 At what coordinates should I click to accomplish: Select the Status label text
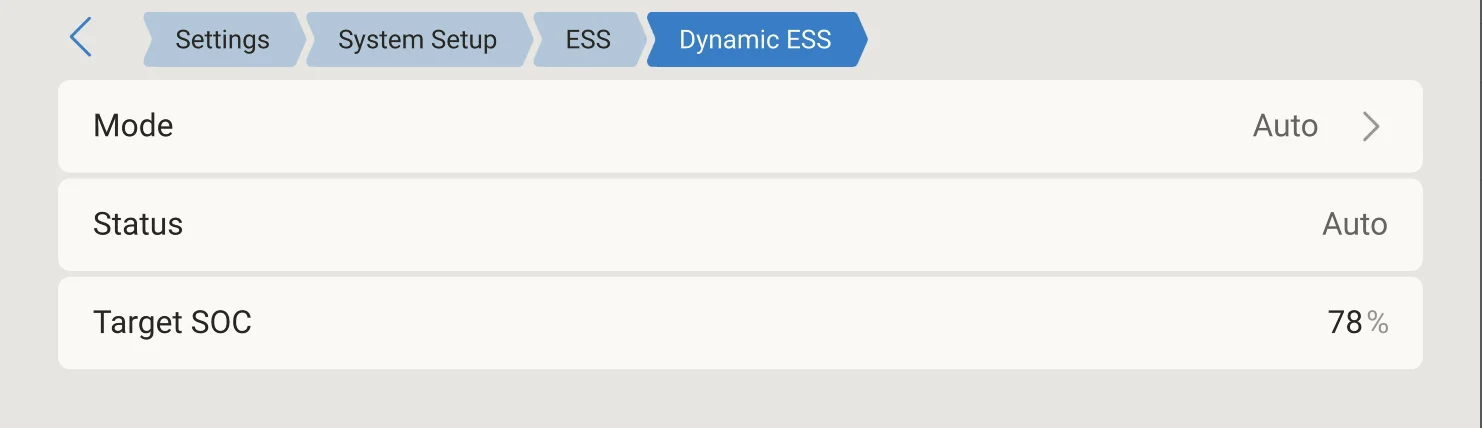click(138, 224)
